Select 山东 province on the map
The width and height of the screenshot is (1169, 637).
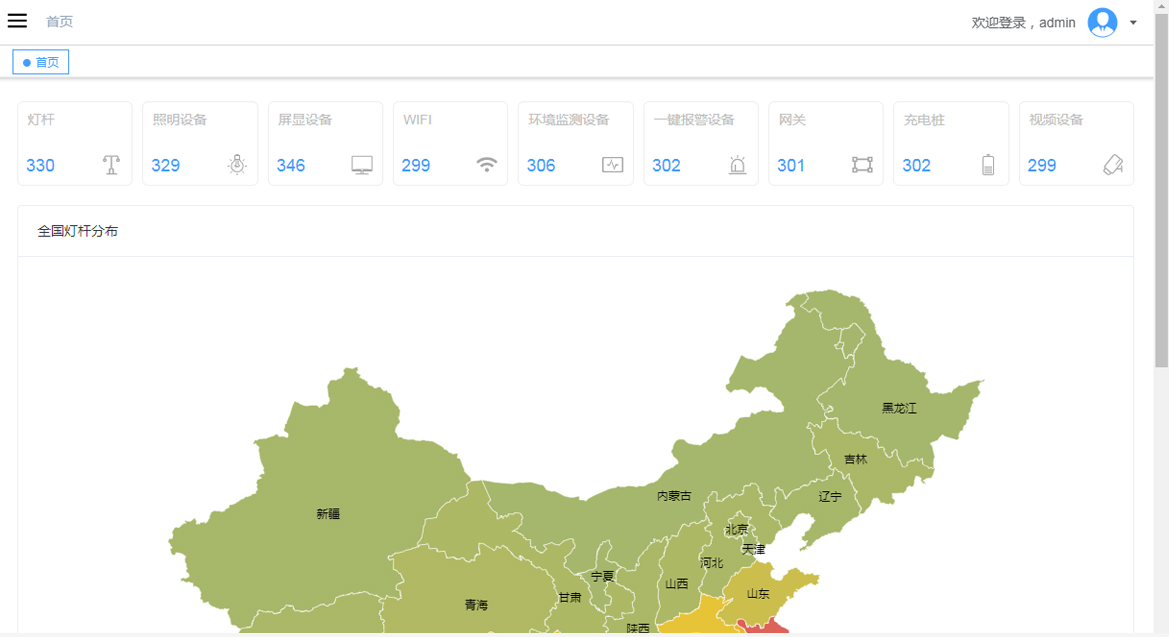758,594
